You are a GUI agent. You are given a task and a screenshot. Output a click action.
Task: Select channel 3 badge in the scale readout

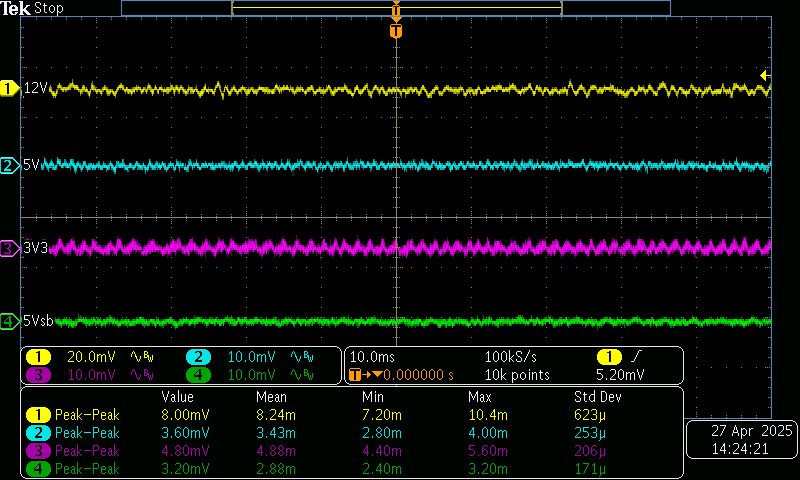(x=38, y=375)
